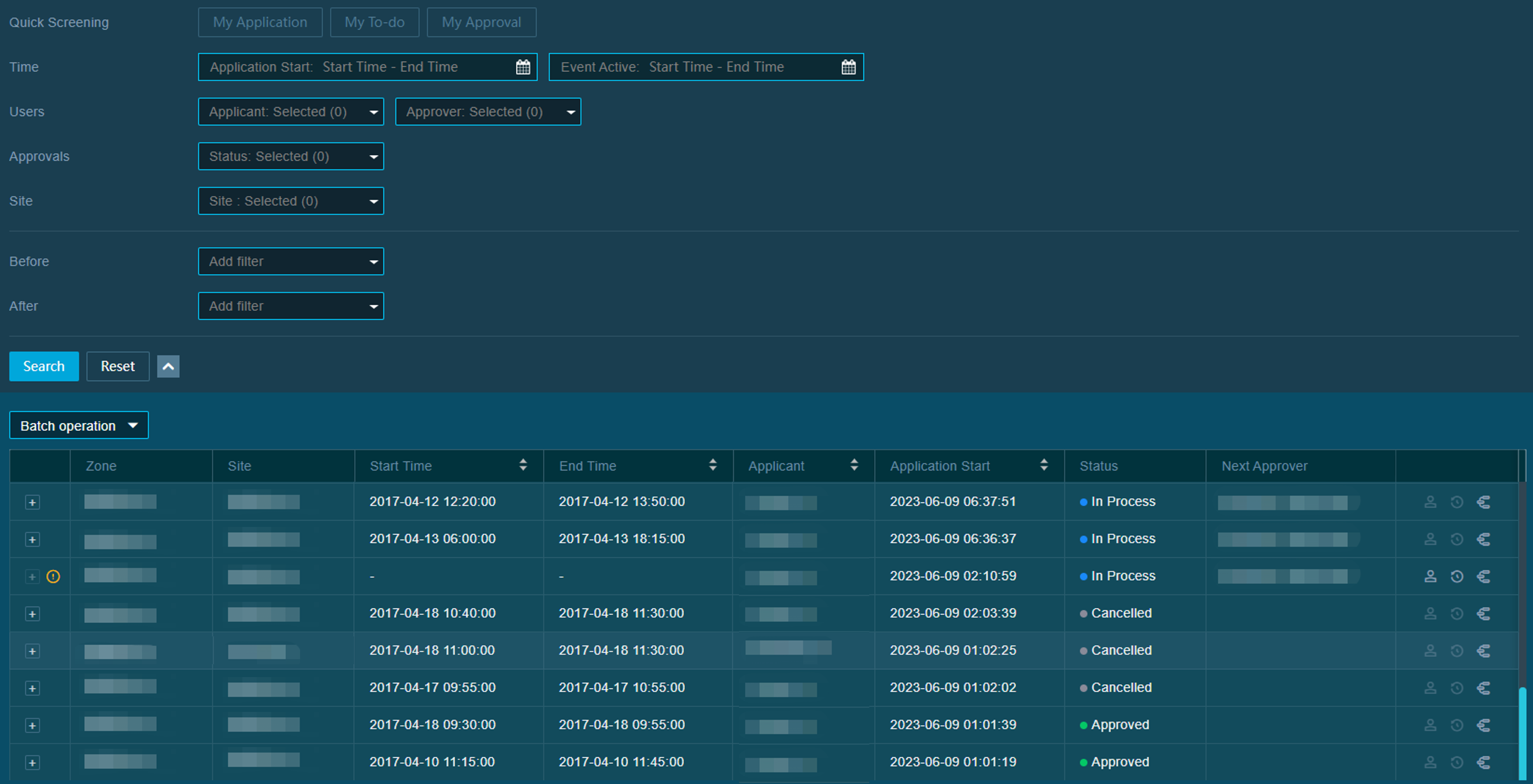Select the My Application quick filter
The width and height of the screenshot is (1533, 784).
click(x=260, y=23)
